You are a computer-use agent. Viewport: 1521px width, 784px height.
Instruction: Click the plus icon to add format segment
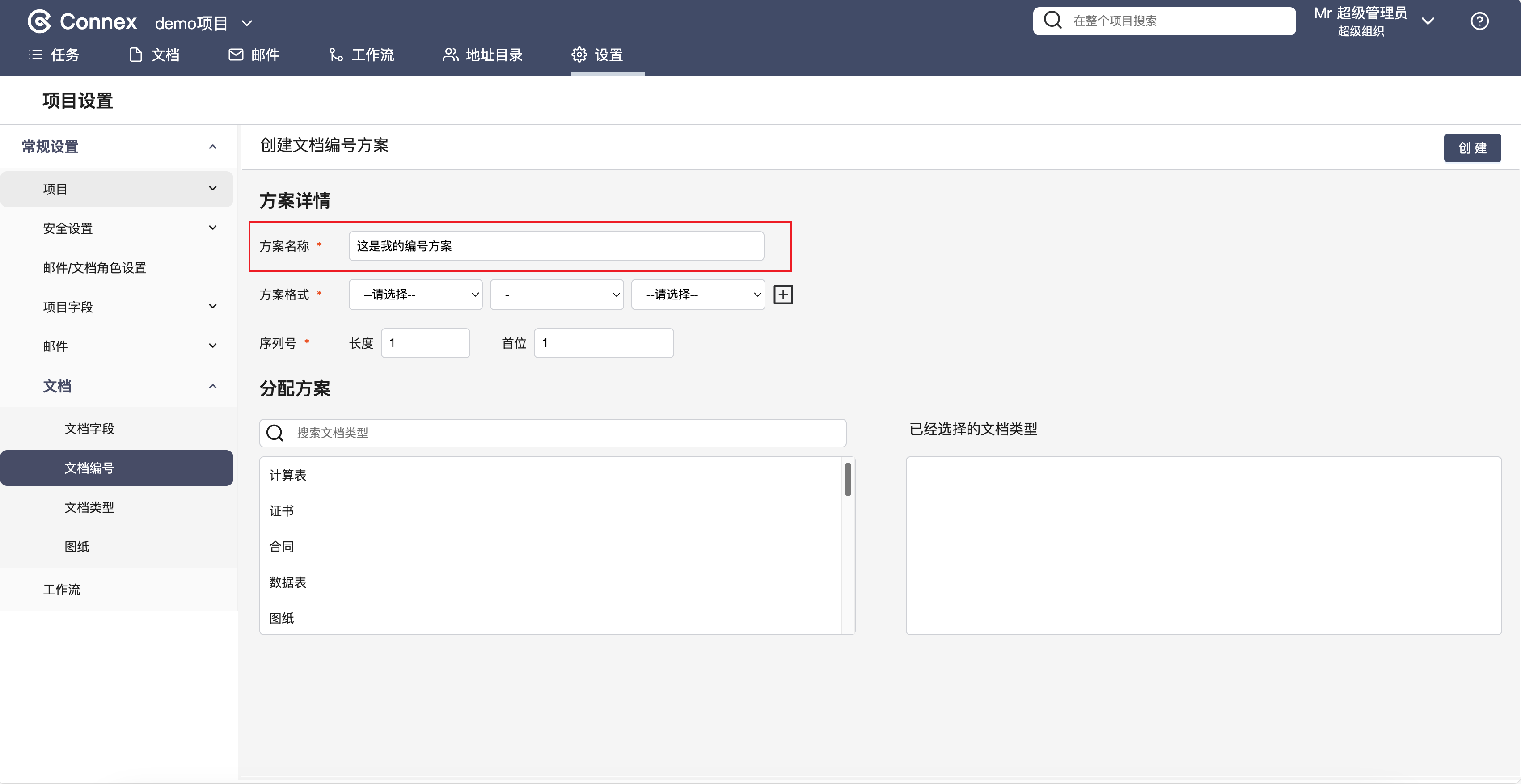783,295
